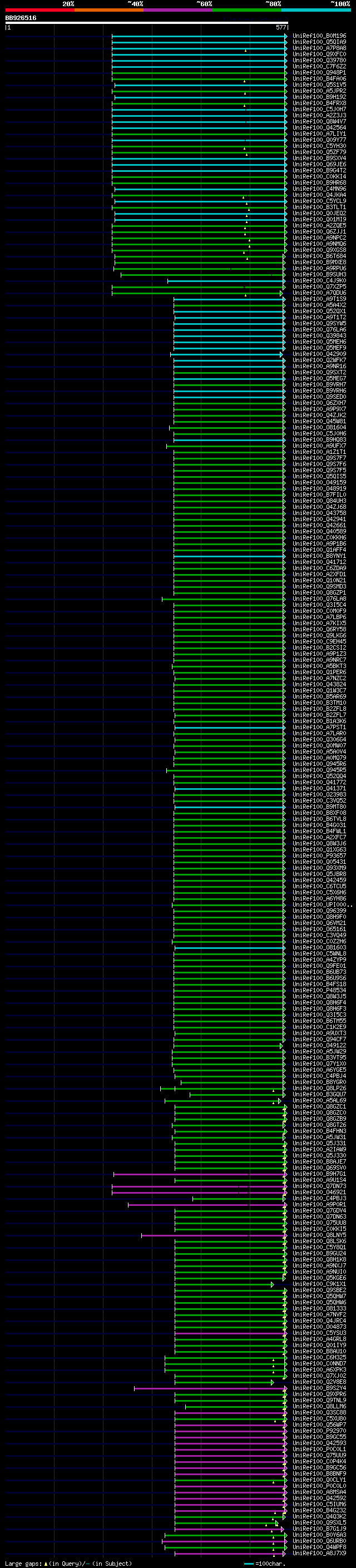Select hit UniRef100_C9K1X1
The width and height of the screenshot is (356, 1568).
point(319,1284)
